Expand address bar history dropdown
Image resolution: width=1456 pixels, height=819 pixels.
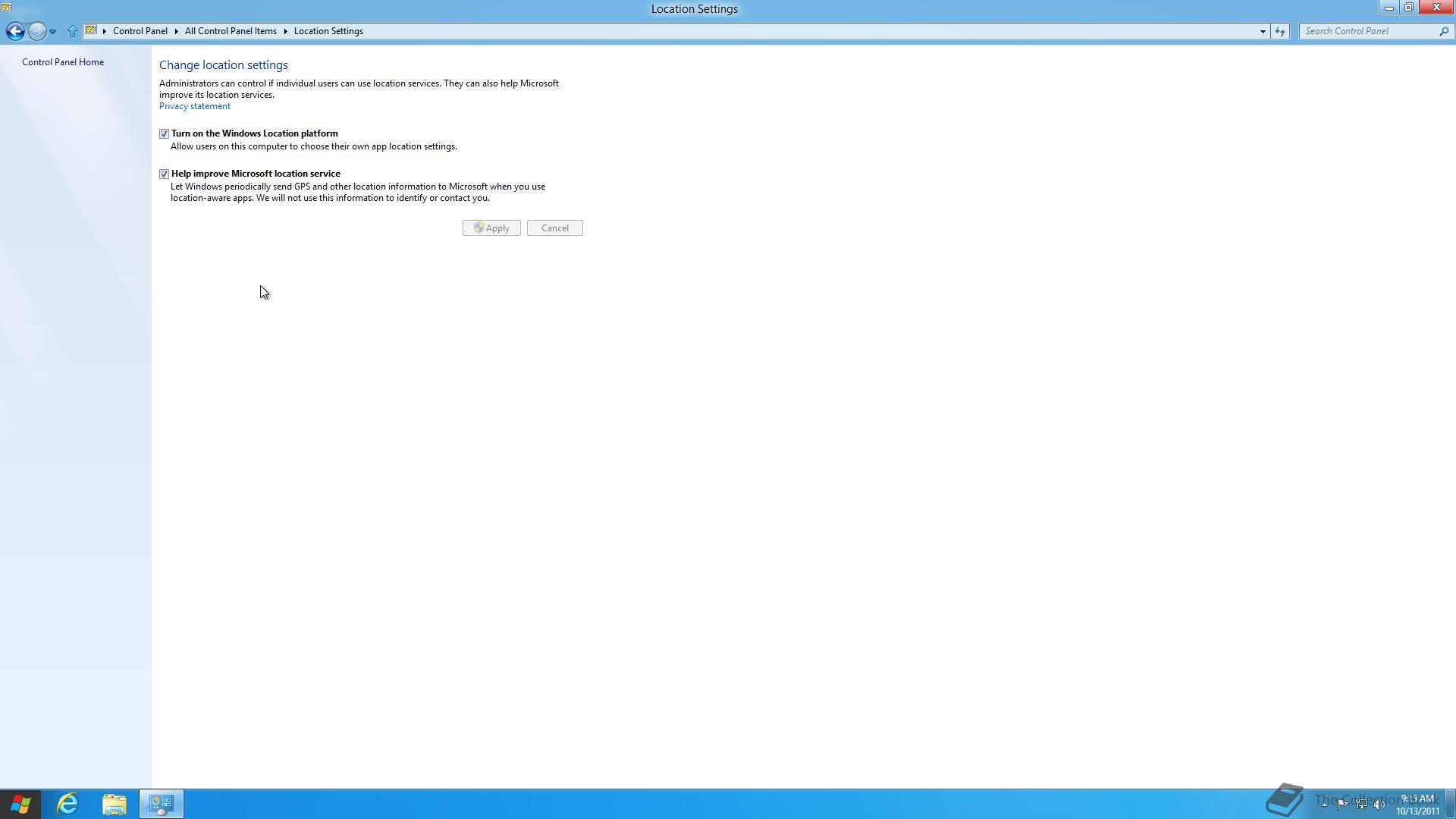(1263, 31)
